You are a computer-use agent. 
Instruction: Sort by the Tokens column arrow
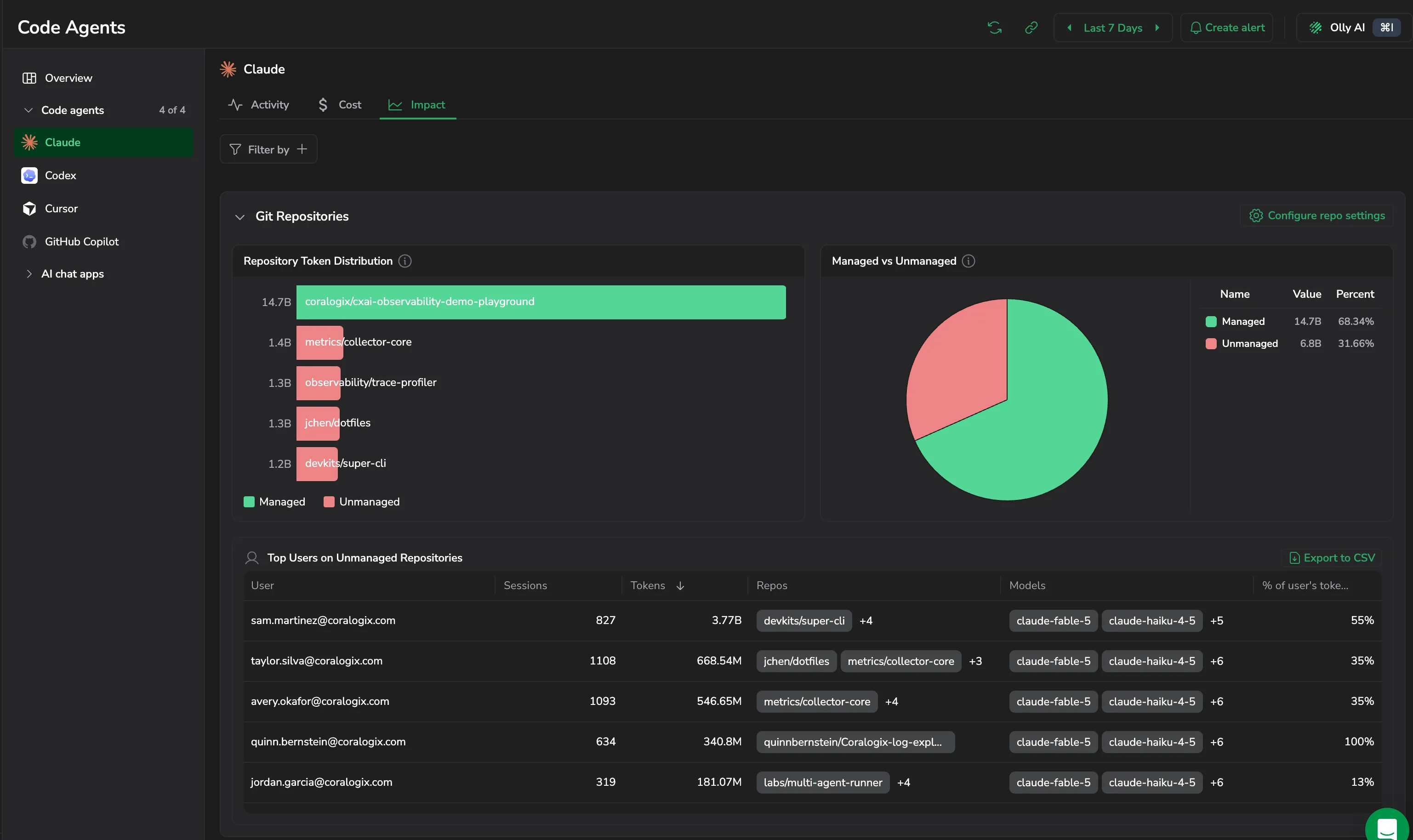(x=680, y=586)
